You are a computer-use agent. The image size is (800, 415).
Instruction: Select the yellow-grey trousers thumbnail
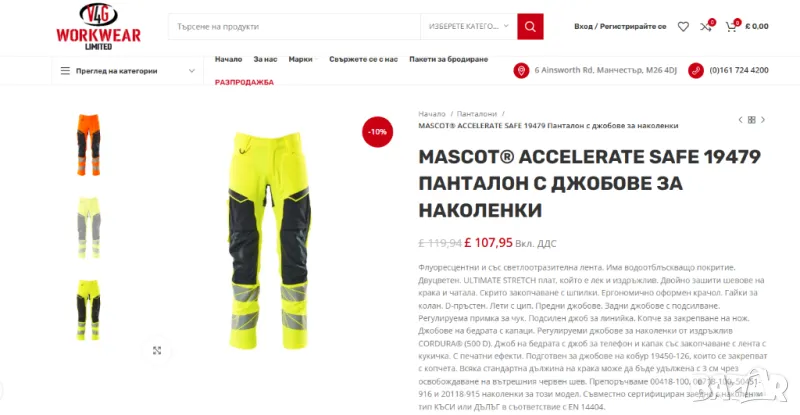(x=89, y=228)
